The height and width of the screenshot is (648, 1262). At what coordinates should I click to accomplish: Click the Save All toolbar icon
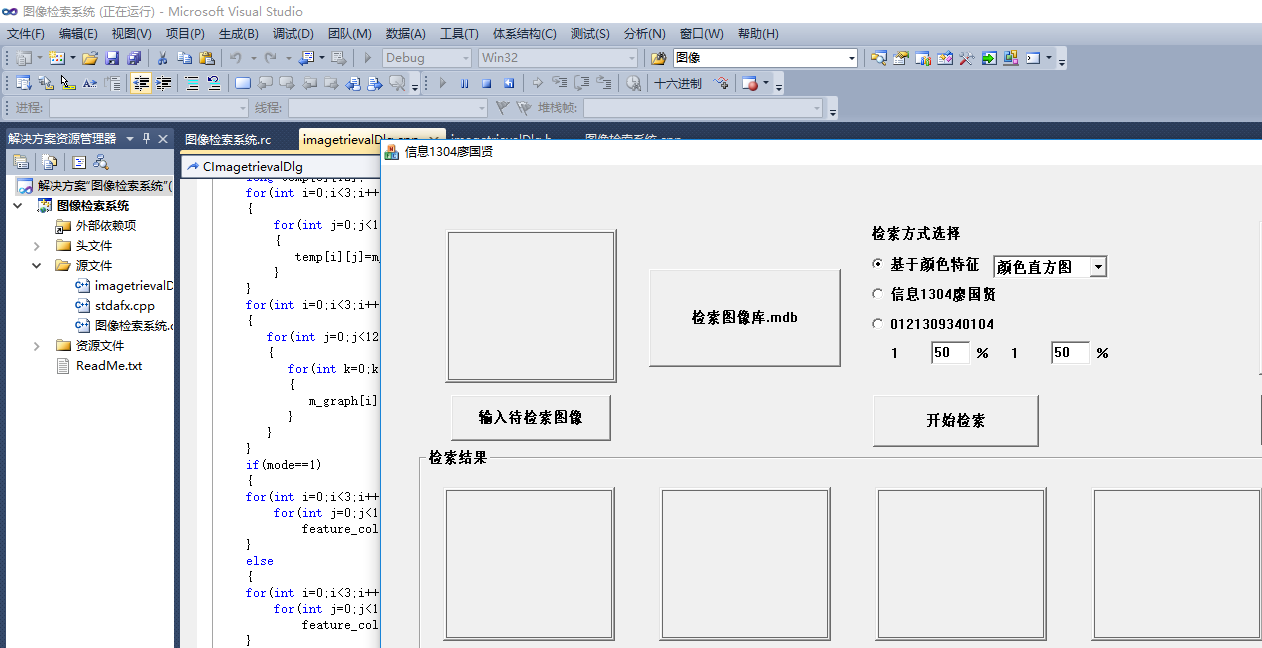tap(133, 58)
